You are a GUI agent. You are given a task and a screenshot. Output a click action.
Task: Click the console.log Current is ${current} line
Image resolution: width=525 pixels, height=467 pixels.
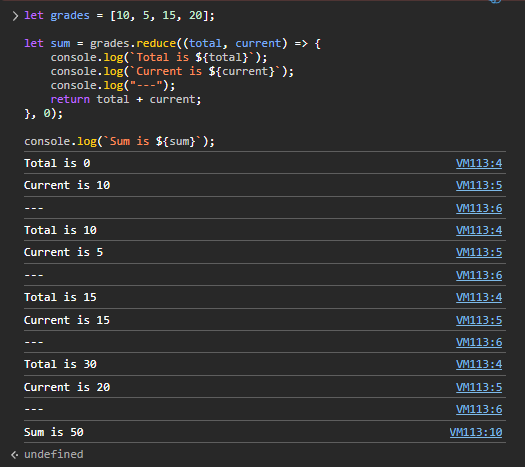tap(172, 72)
